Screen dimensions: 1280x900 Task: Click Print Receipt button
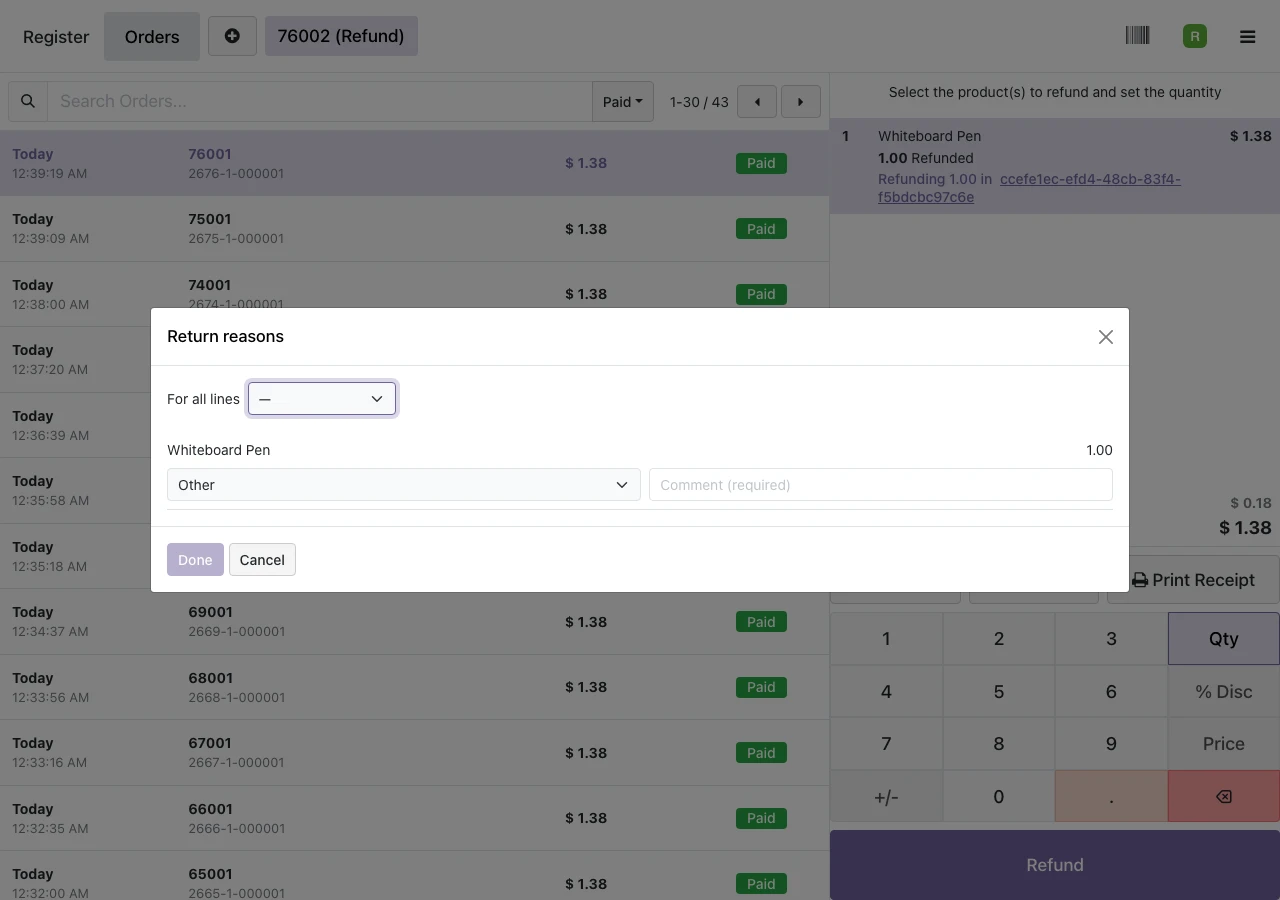(1193, 580)
